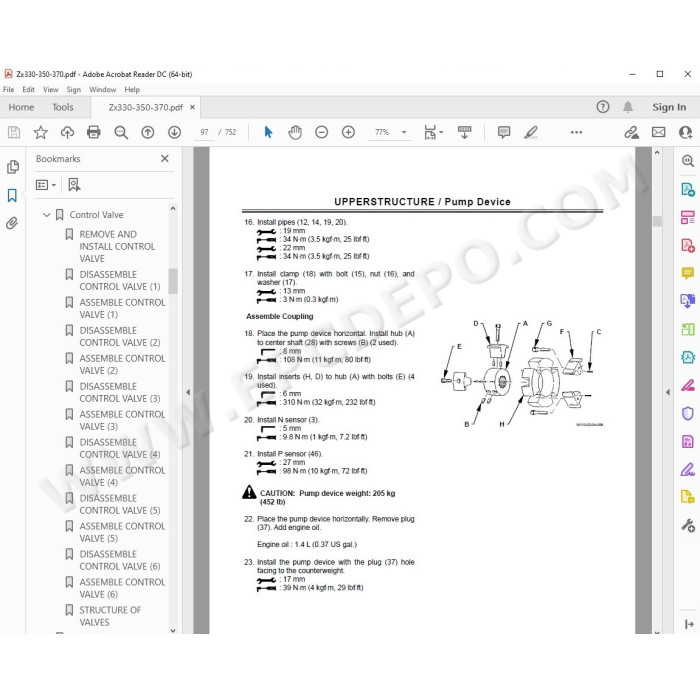Open the Window menu

pos(103,89)
